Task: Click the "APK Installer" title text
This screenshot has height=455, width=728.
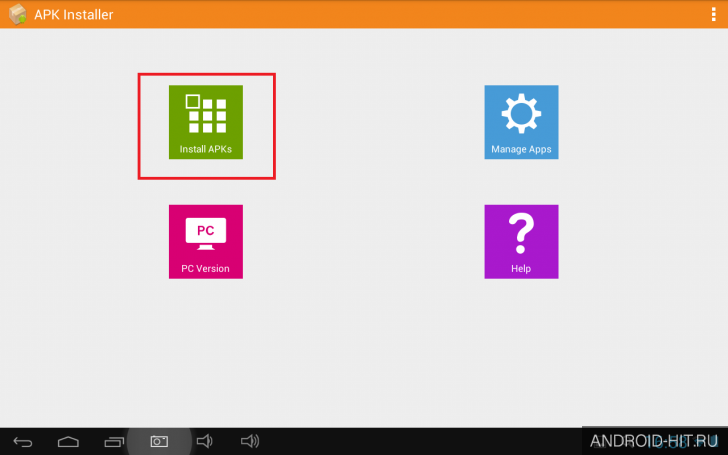Action: [x=74, y=14]
